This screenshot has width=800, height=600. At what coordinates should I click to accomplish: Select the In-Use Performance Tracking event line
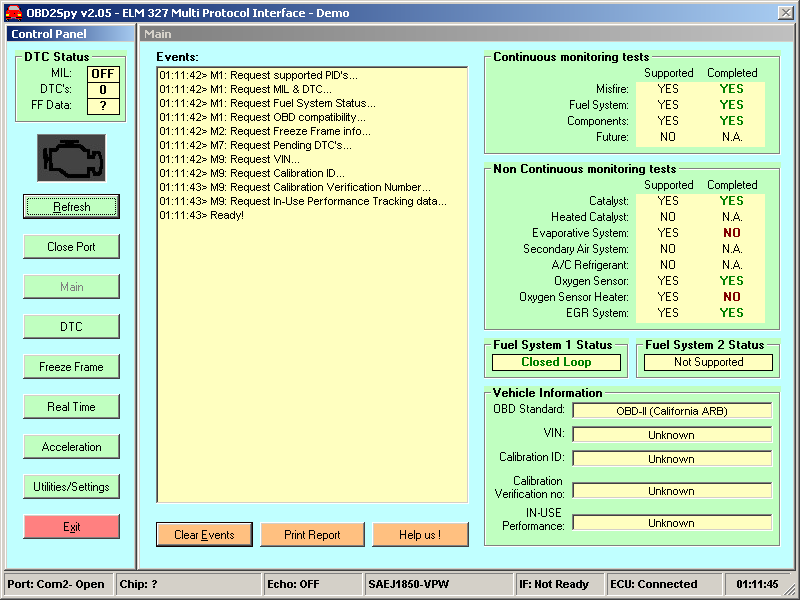303,201
